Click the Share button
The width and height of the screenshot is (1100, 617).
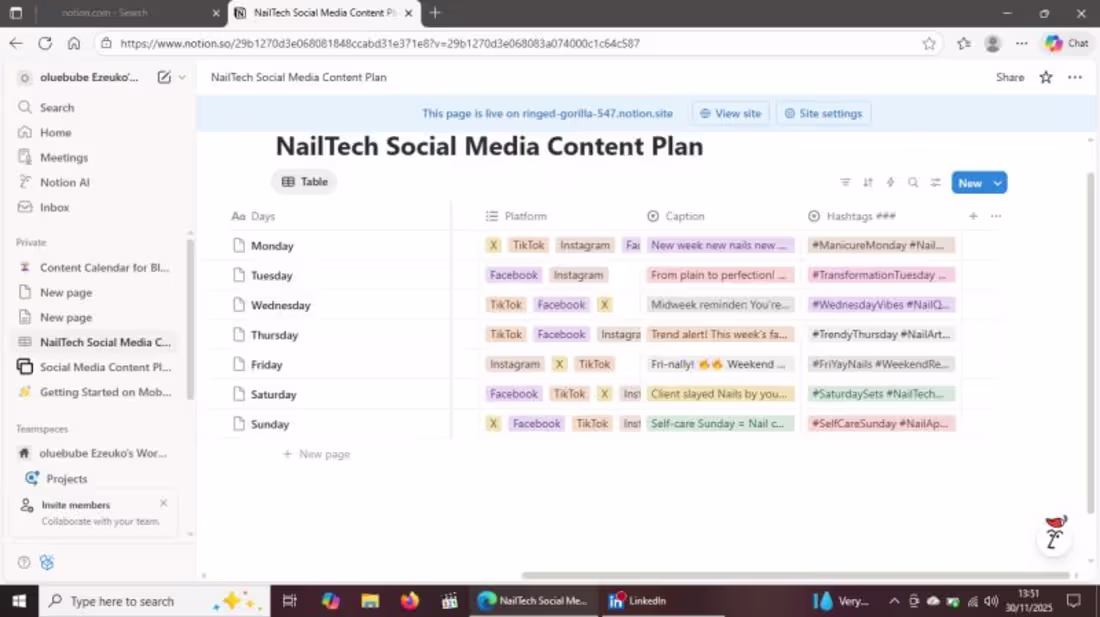1010,77
